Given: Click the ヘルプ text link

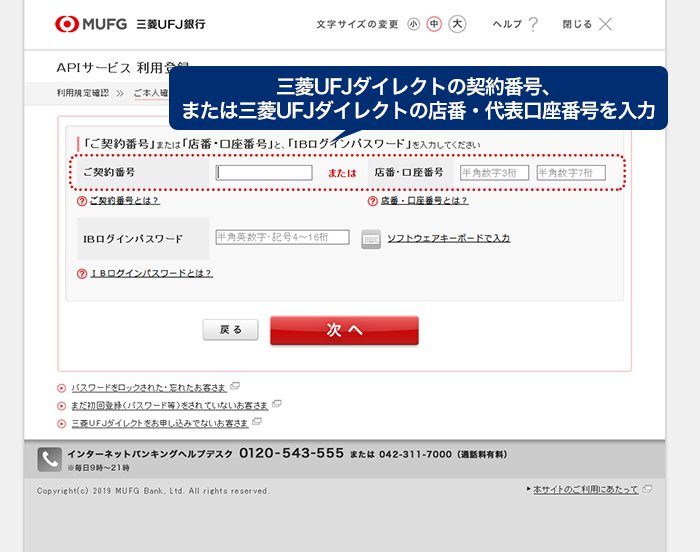Looking at the screenshot, I should click(507, 24).
